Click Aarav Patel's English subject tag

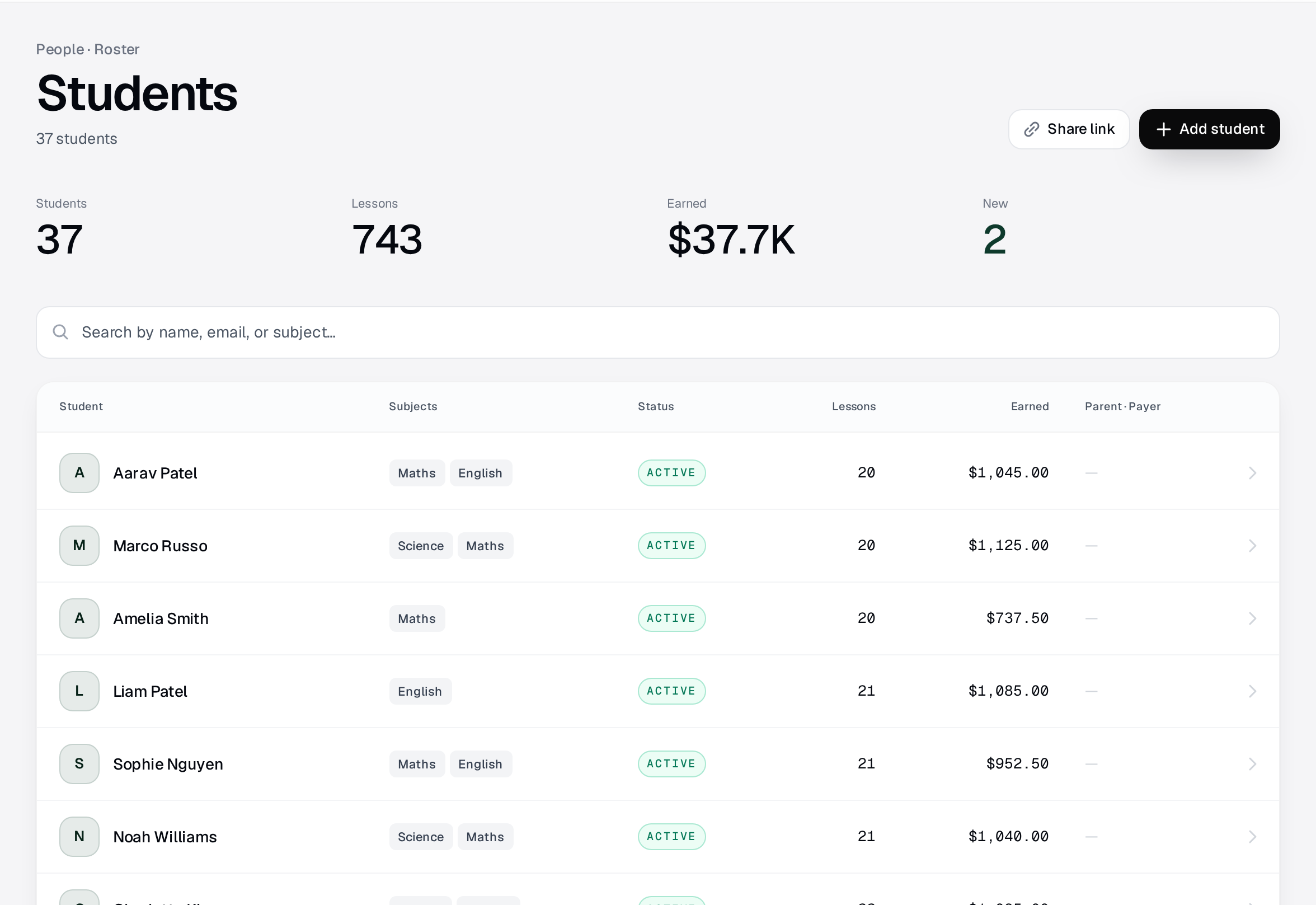pos(481,473)
